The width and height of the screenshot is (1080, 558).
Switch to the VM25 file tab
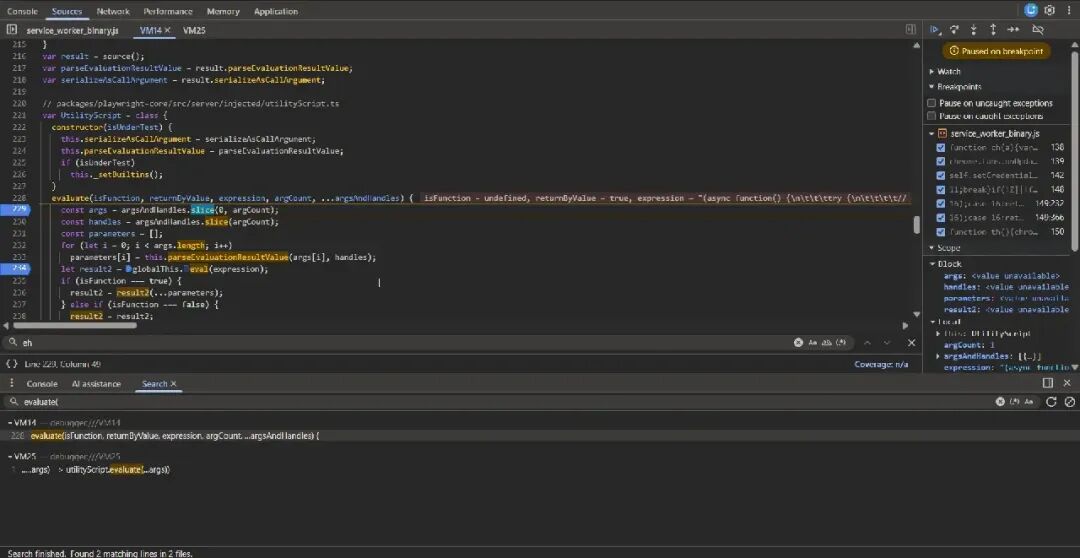point(194,30)
